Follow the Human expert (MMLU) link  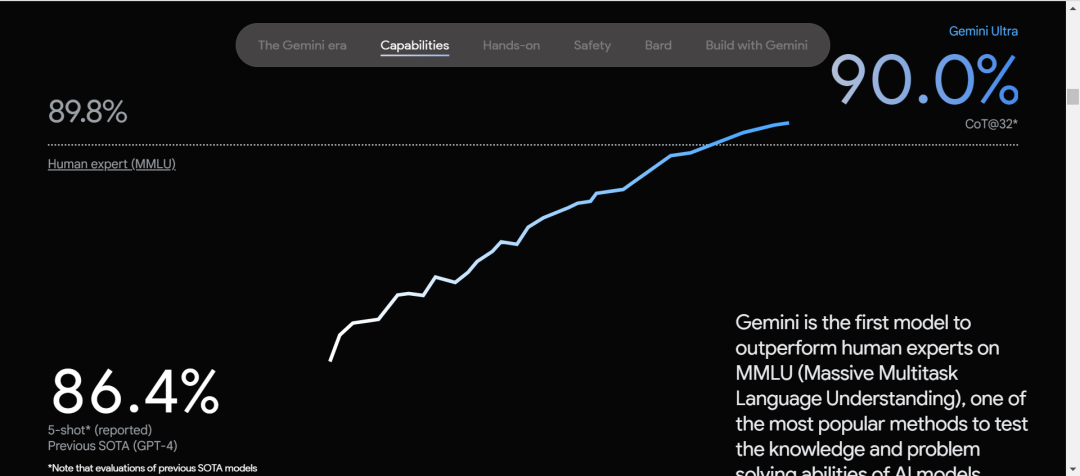[112, 165]
